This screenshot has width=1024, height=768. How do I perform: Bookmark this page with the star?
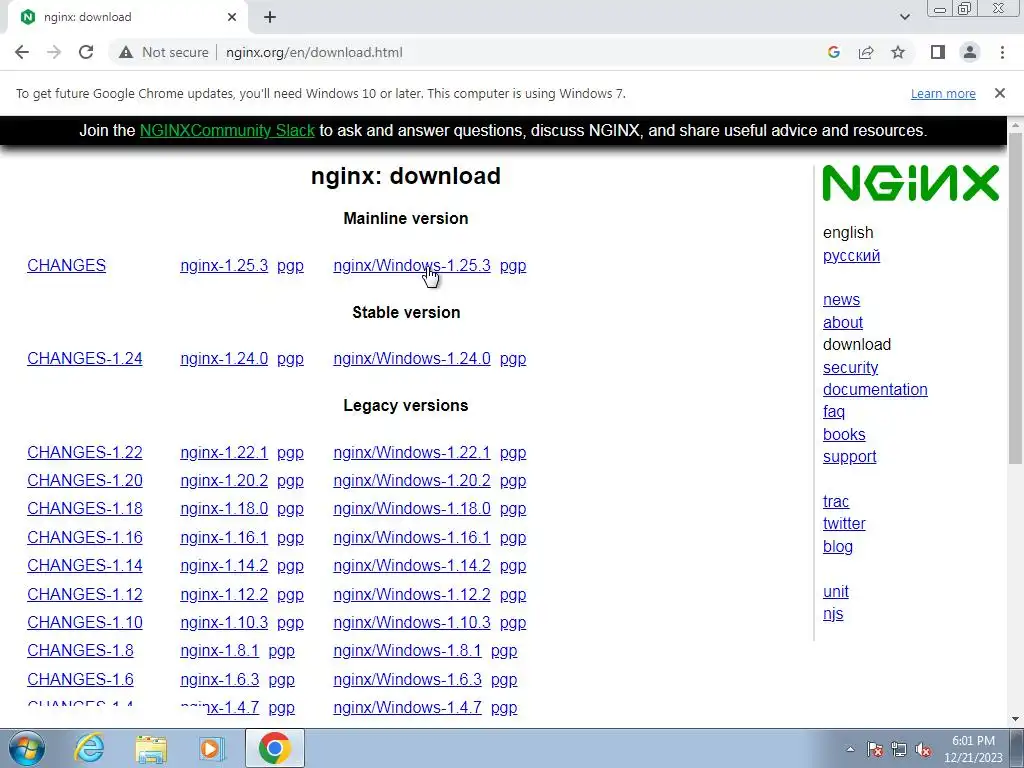pyautogui.click(x=898, y=52)
